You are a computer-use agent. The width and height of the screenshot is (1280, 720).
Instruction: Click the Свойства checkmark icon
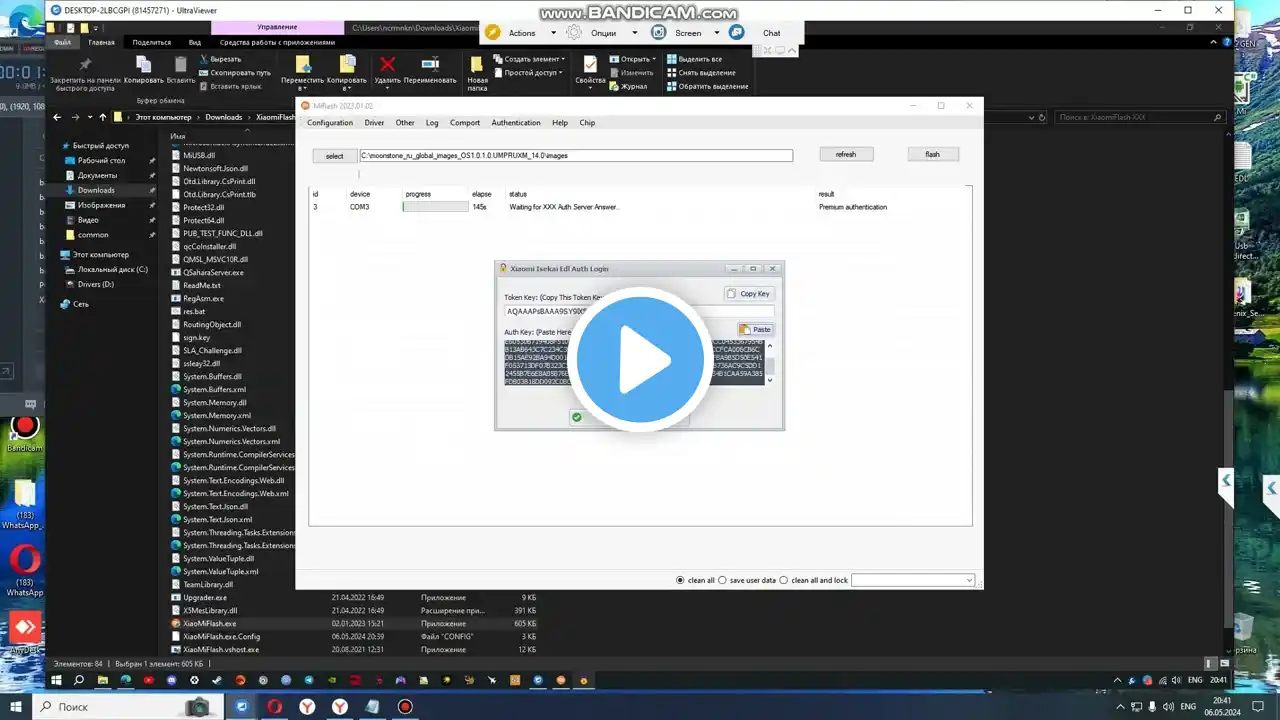[590, 65]
